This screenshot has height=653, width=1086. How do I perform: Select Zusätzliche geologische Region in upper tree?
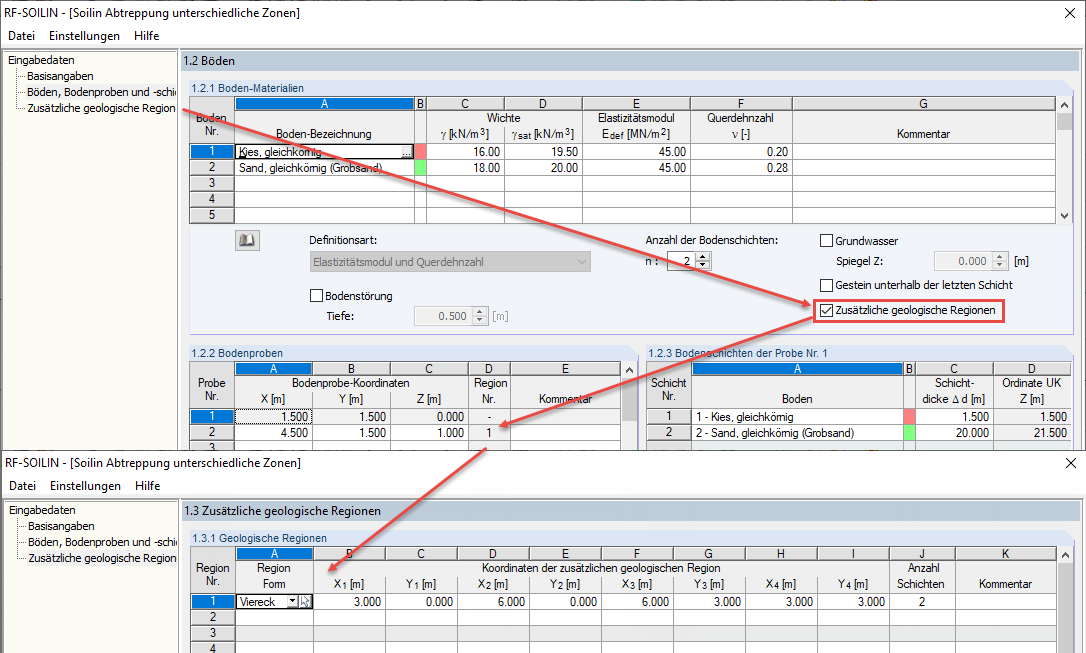pos(101,108)
